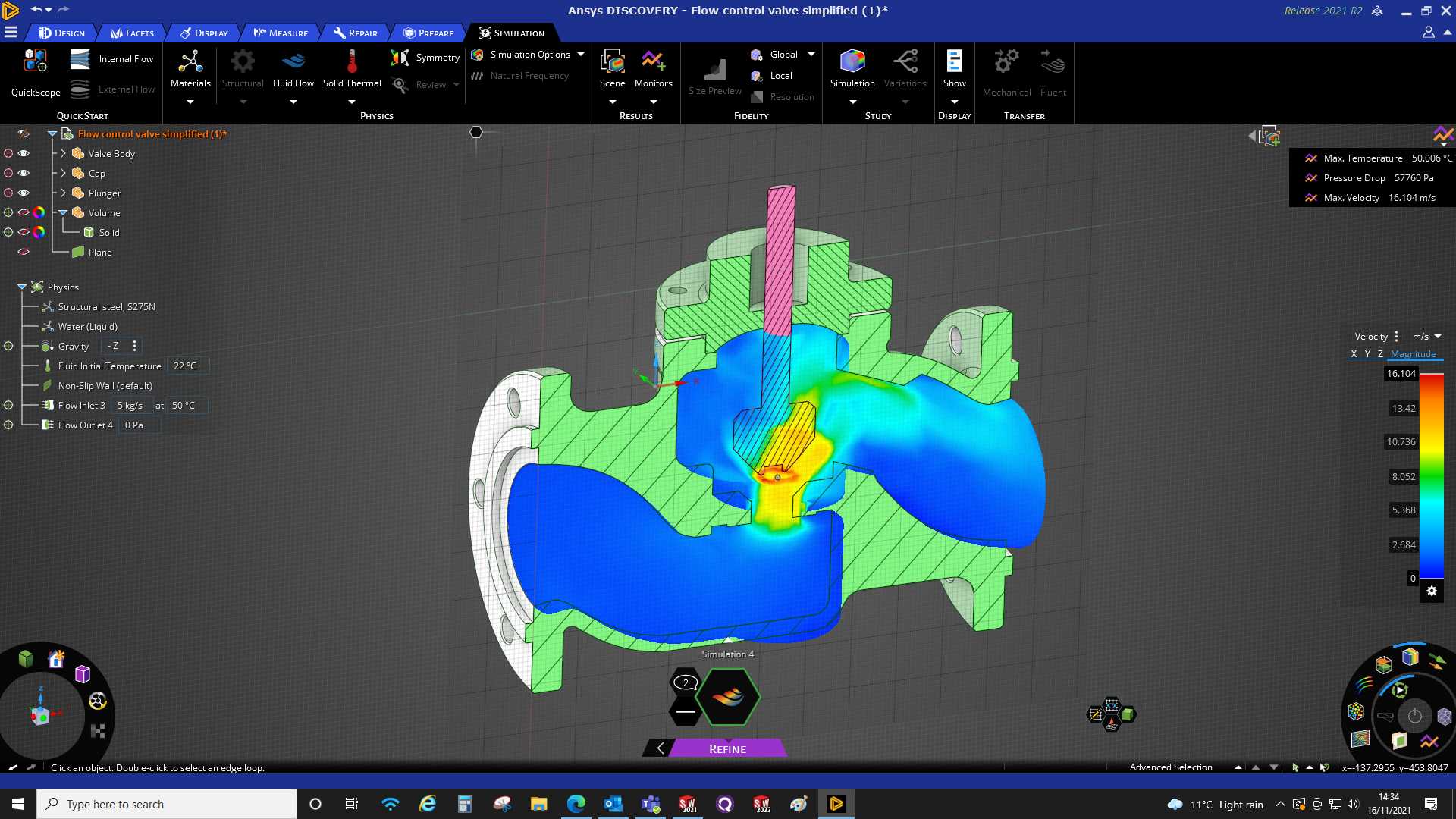Open Global fidelity dropdown arrow
1456x819 pixels.
[x=811, y=55]
